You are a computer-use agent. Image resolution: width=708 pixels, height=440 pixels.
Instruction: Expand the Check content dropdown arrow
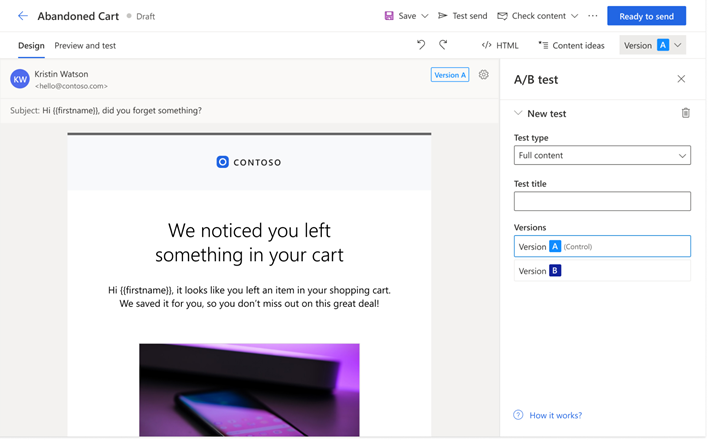pyautogui.click(x=575, y=16)
